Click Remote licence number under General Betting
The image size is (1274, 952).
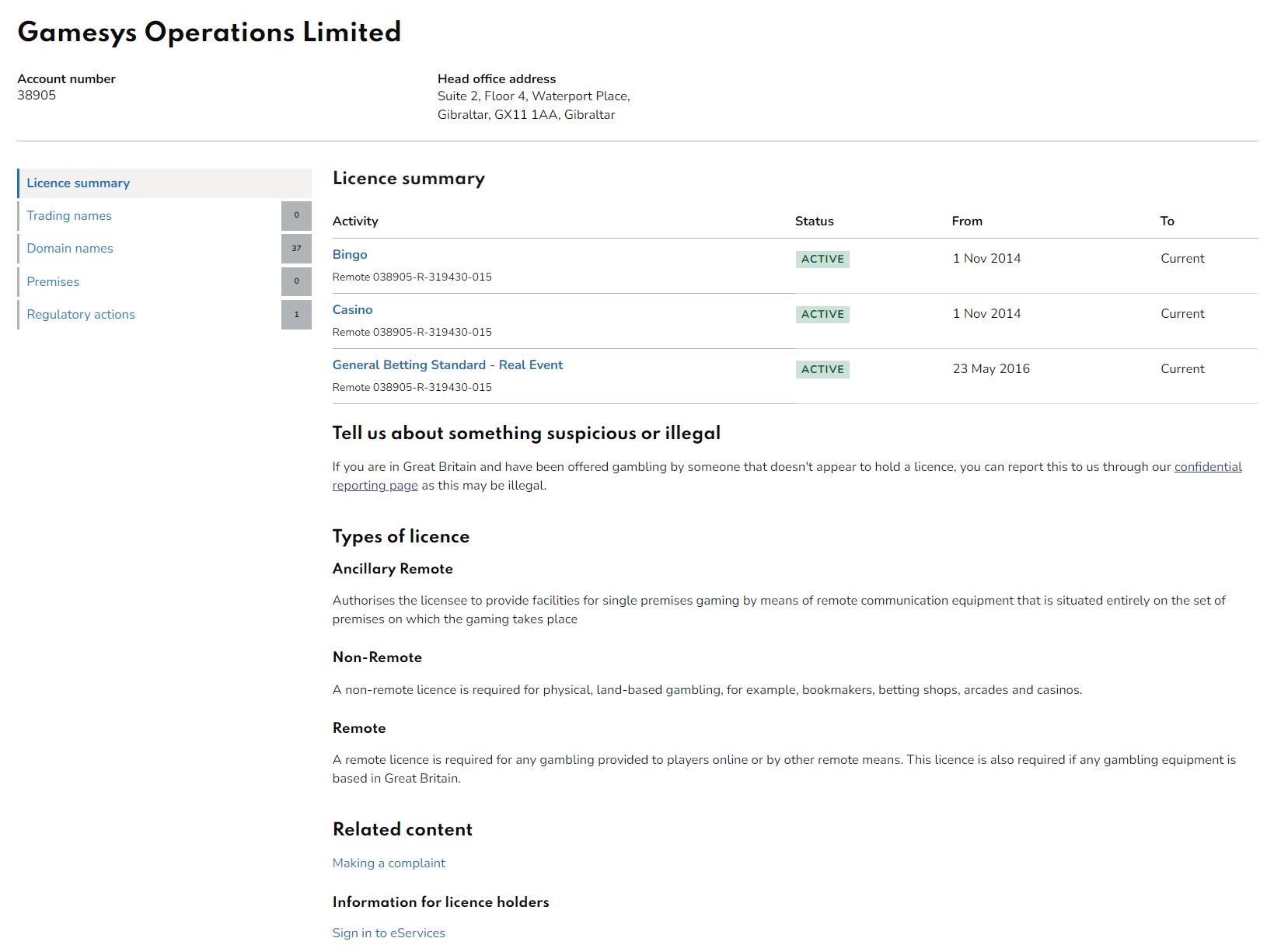(412, 388)
